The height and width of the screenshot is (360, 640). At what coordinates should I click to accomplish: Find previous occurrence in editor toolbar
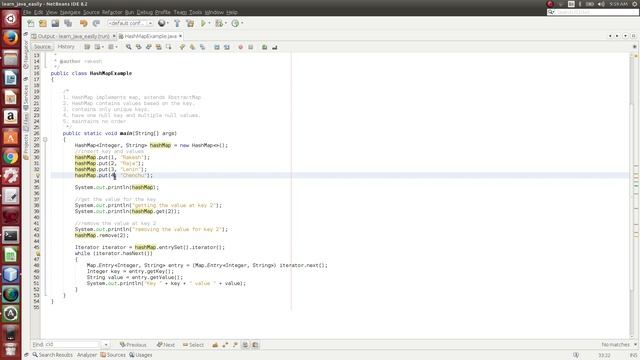pyautogui.click(x=139, y=47)
